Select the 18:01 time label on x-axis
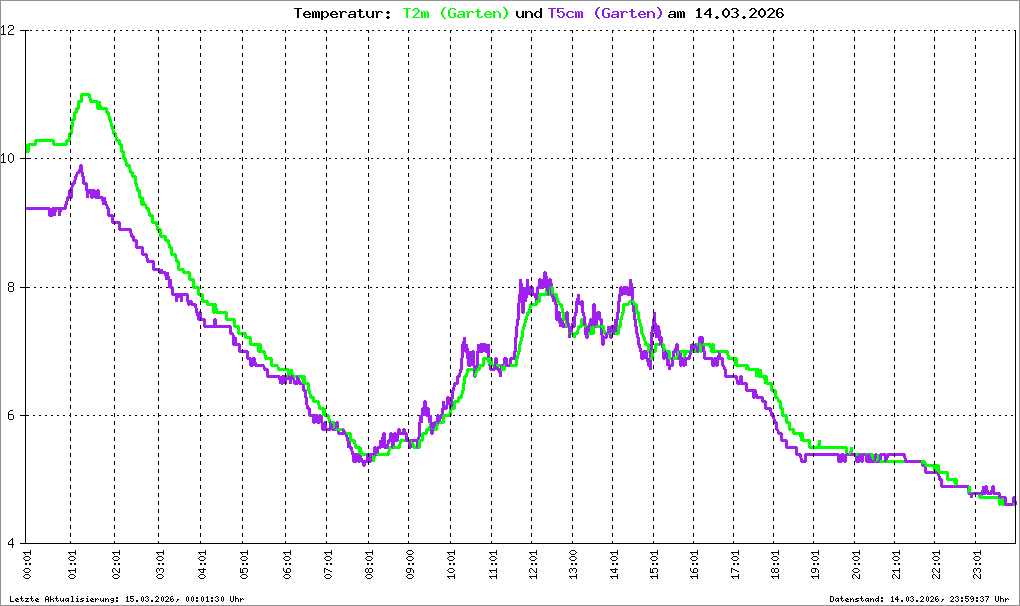The height and width of the screenshot is (606, 1020). [777, 563]
